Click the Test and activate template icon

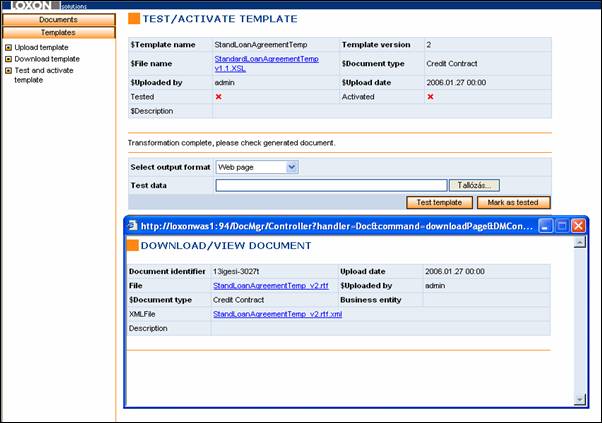(9, 70)
